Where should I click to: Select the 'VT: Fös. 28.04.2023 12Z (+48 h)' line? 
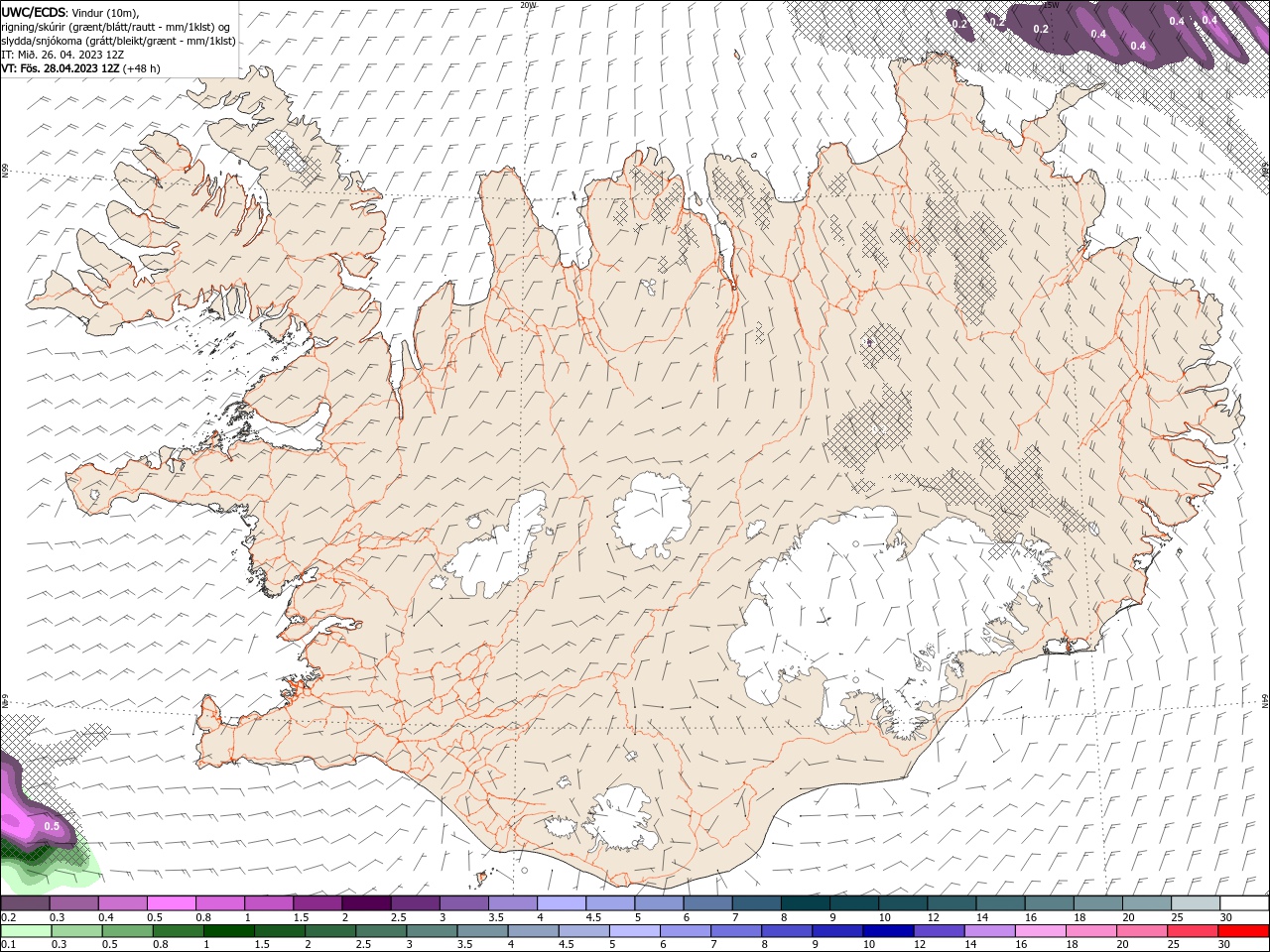click(x=80, y=68)
